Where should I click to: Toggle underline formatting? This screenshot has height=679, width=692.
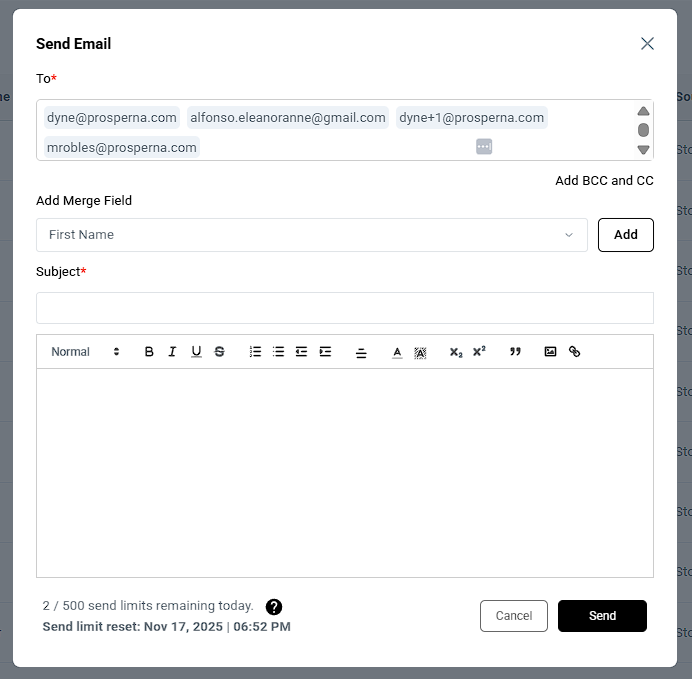(196, 352)
